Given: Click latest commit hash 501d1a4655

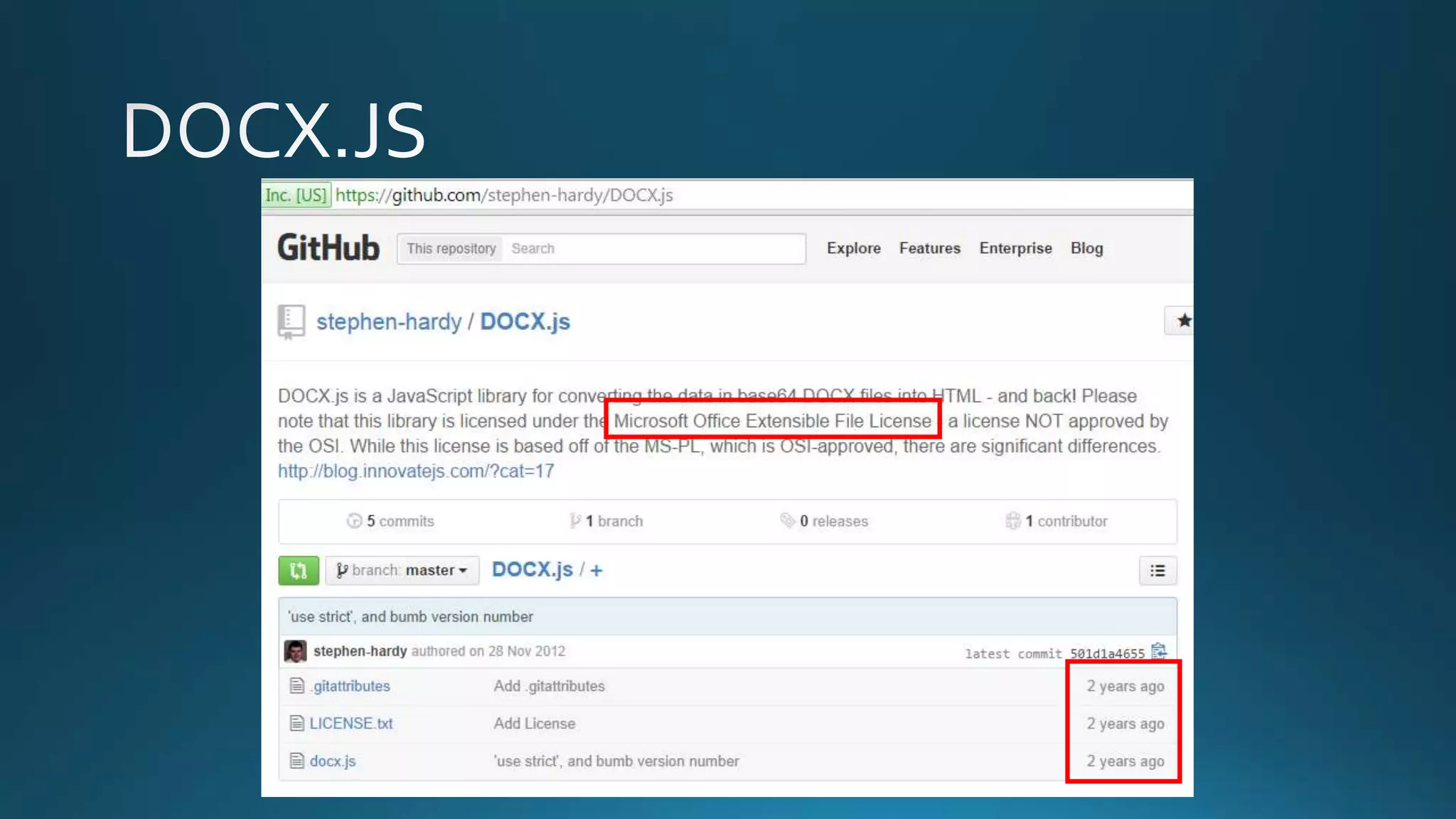Looking at the screenshot, I should (1107, 653).
